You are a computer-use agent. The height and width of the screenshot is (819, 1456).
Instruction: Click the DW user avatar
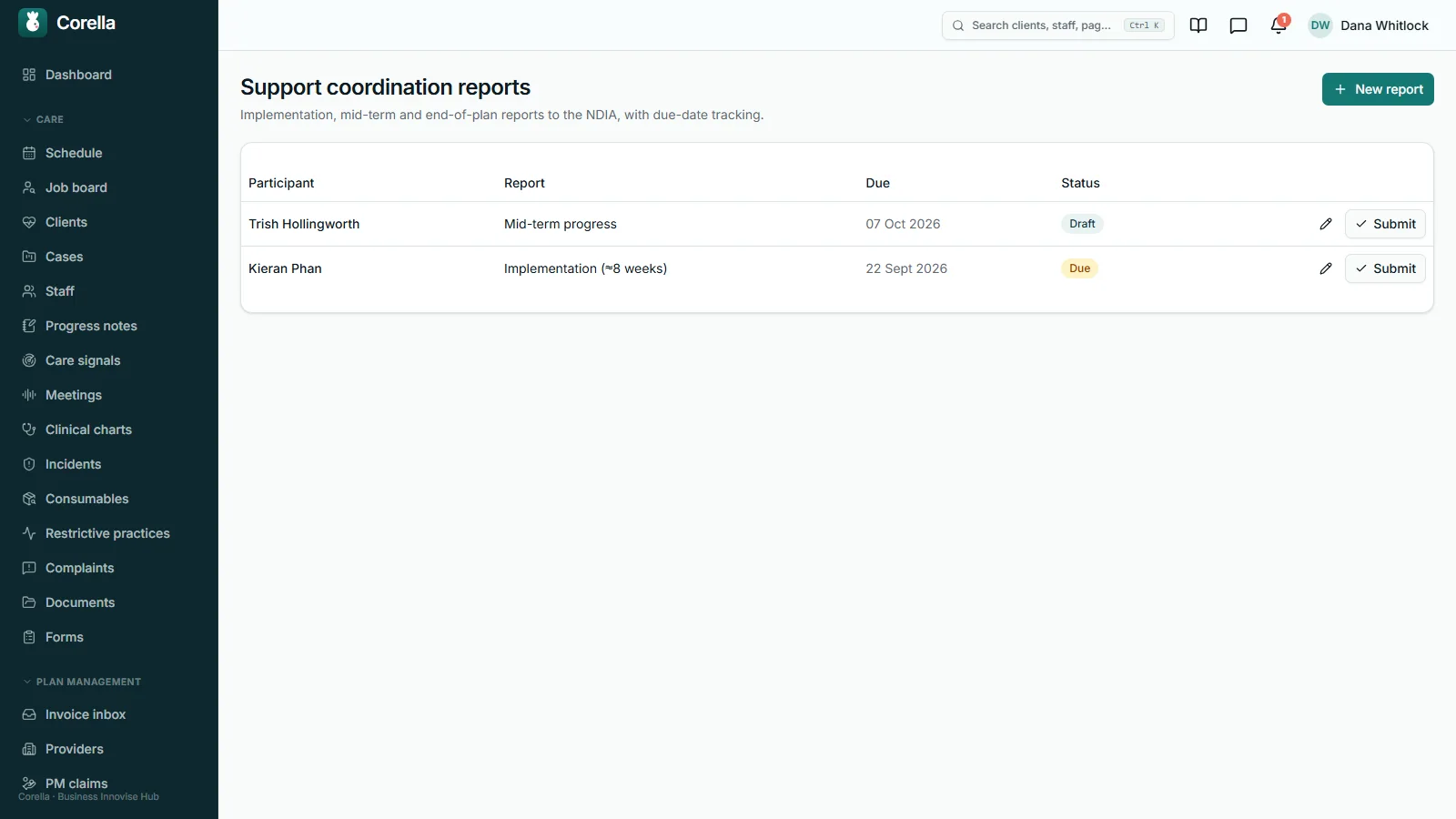(1320, 25)
